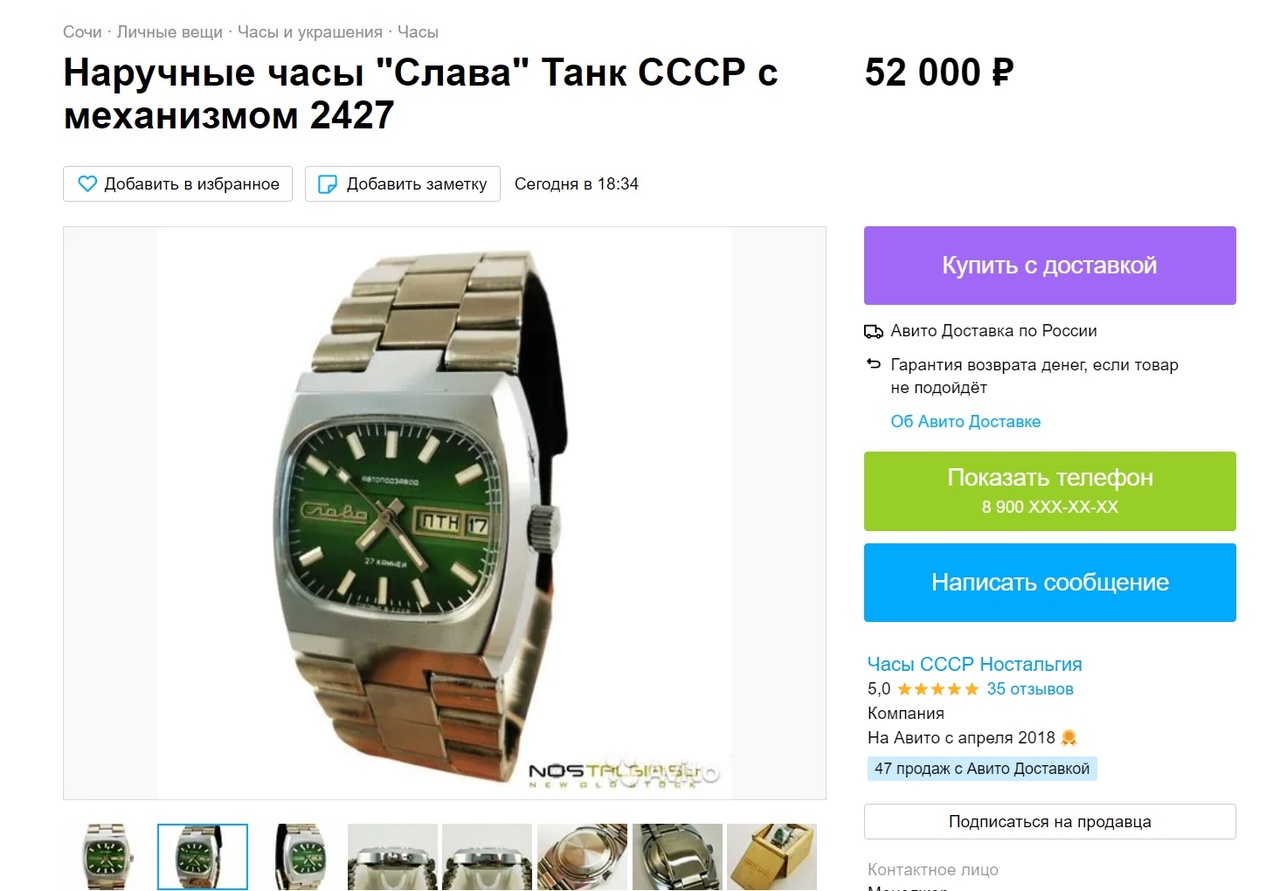Click the seller's orange badge icon
Viewport: 1280px width, 891px height.
click(x=1069, y=738)
